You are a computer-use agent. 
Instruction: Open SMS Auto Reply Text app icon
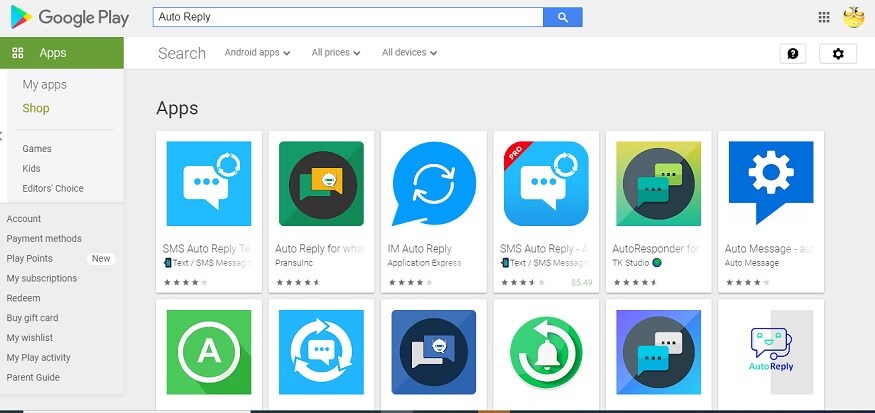209,184
